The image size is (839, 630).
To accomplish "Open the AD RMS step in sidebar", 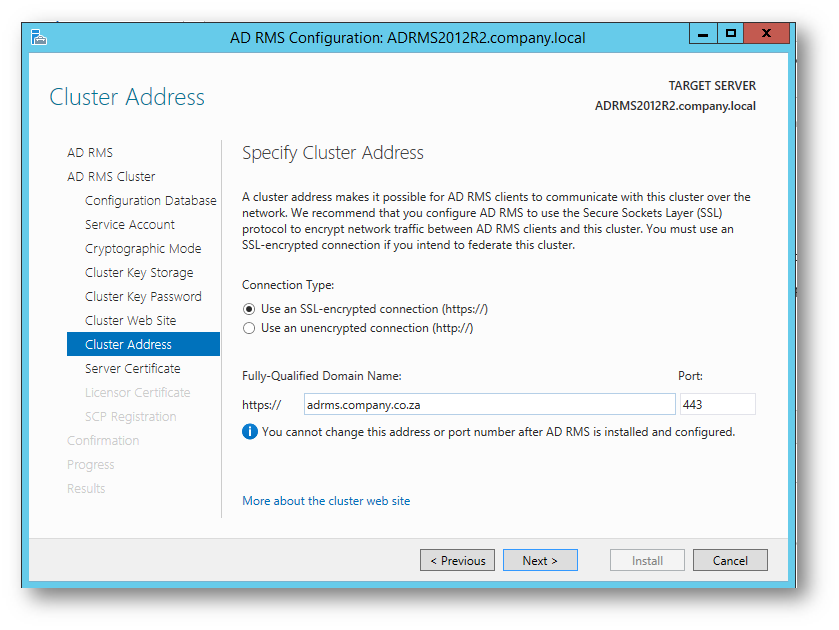I will coord(90,153).
